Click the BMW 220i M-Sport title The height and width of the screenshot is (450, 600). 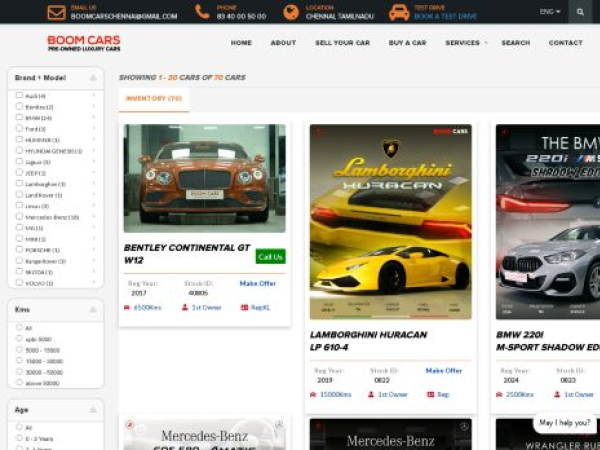pos(548,341)
